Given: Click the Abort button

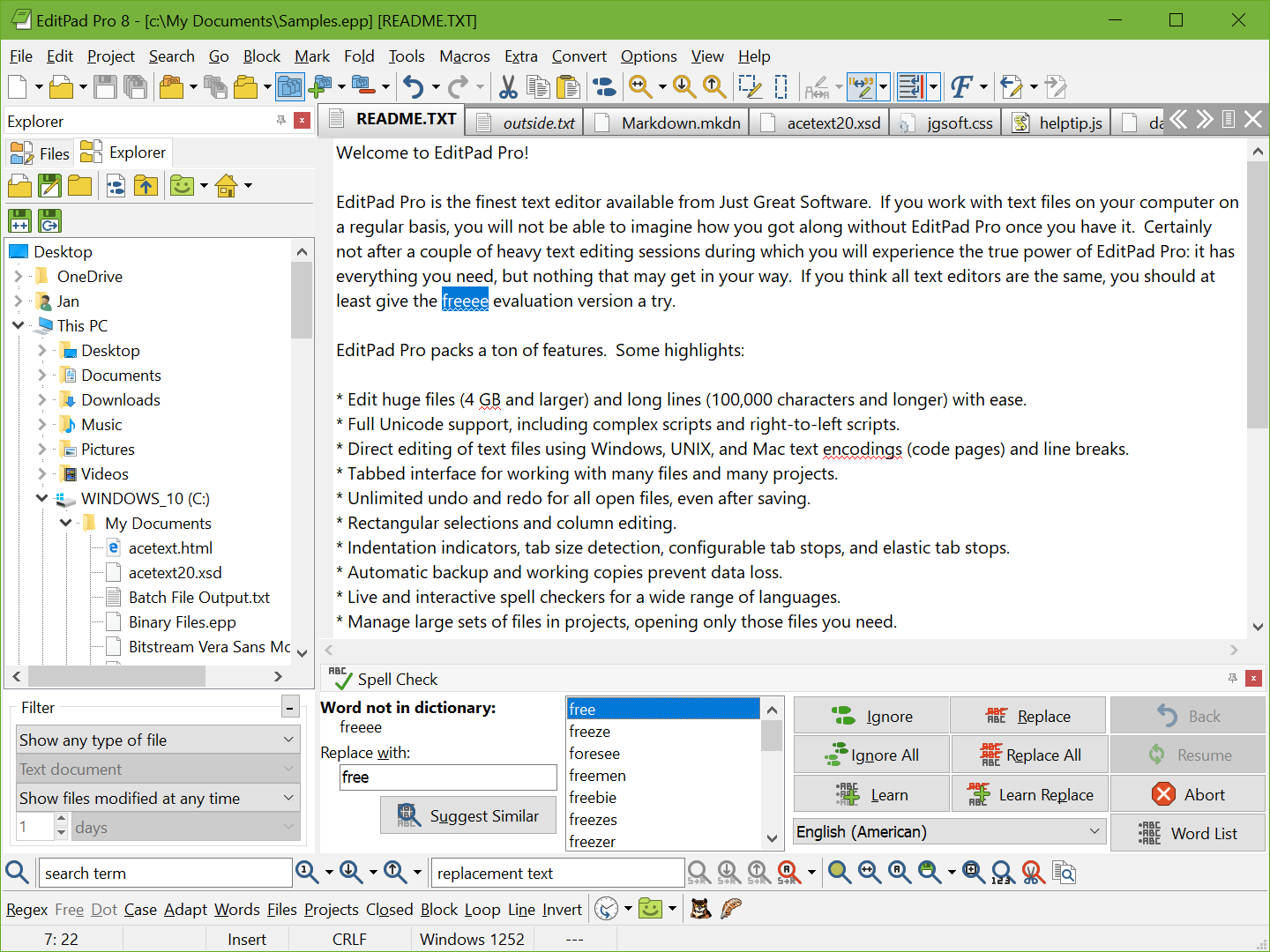Looking at the screenshot, I should [x=1187, y=794].
